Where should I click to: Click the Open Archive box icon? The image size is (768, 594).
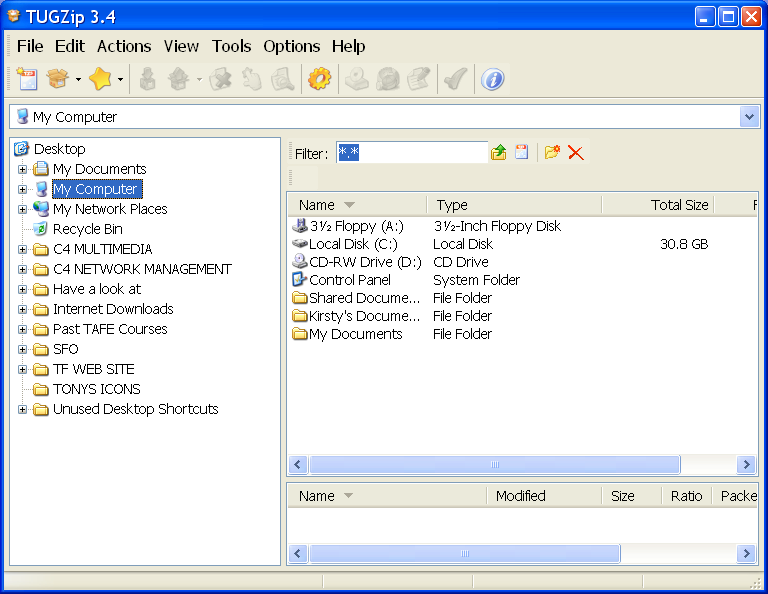point(58,78)
